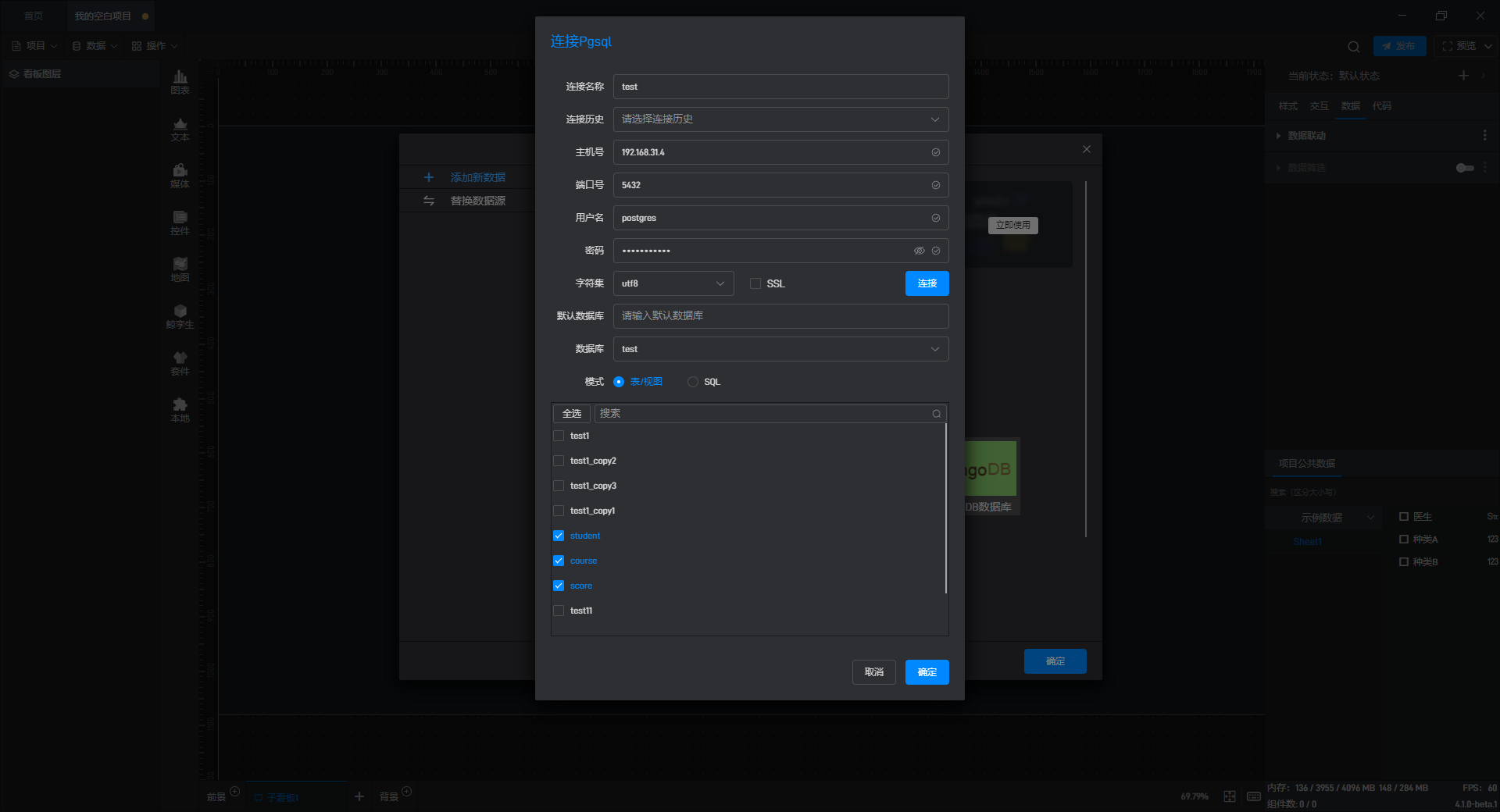Click the search magnifier icon in top toolbar
1500x812 pixels.
pos(1354,46)
